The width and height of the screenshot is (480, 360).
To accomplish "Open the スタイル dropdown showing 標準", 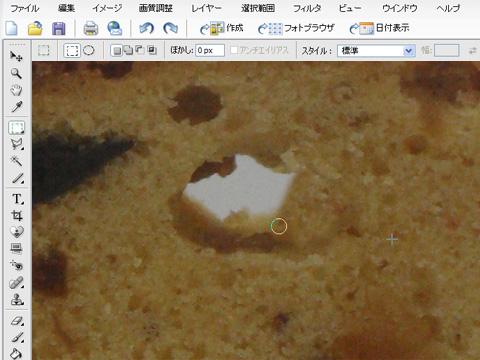I will point(376,51).
